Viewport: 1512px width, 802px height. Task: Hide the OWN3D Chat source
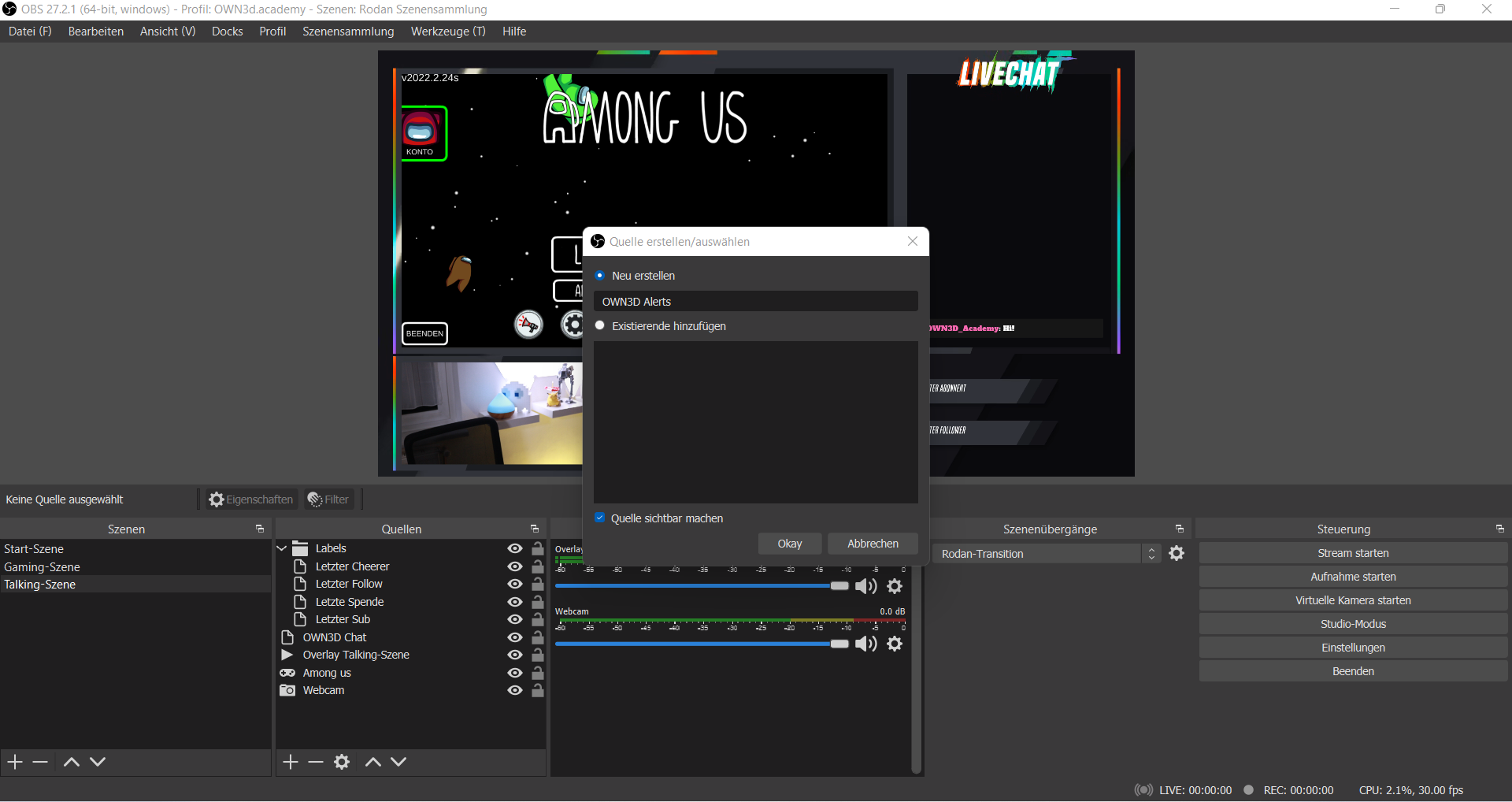tap(515, 637)
